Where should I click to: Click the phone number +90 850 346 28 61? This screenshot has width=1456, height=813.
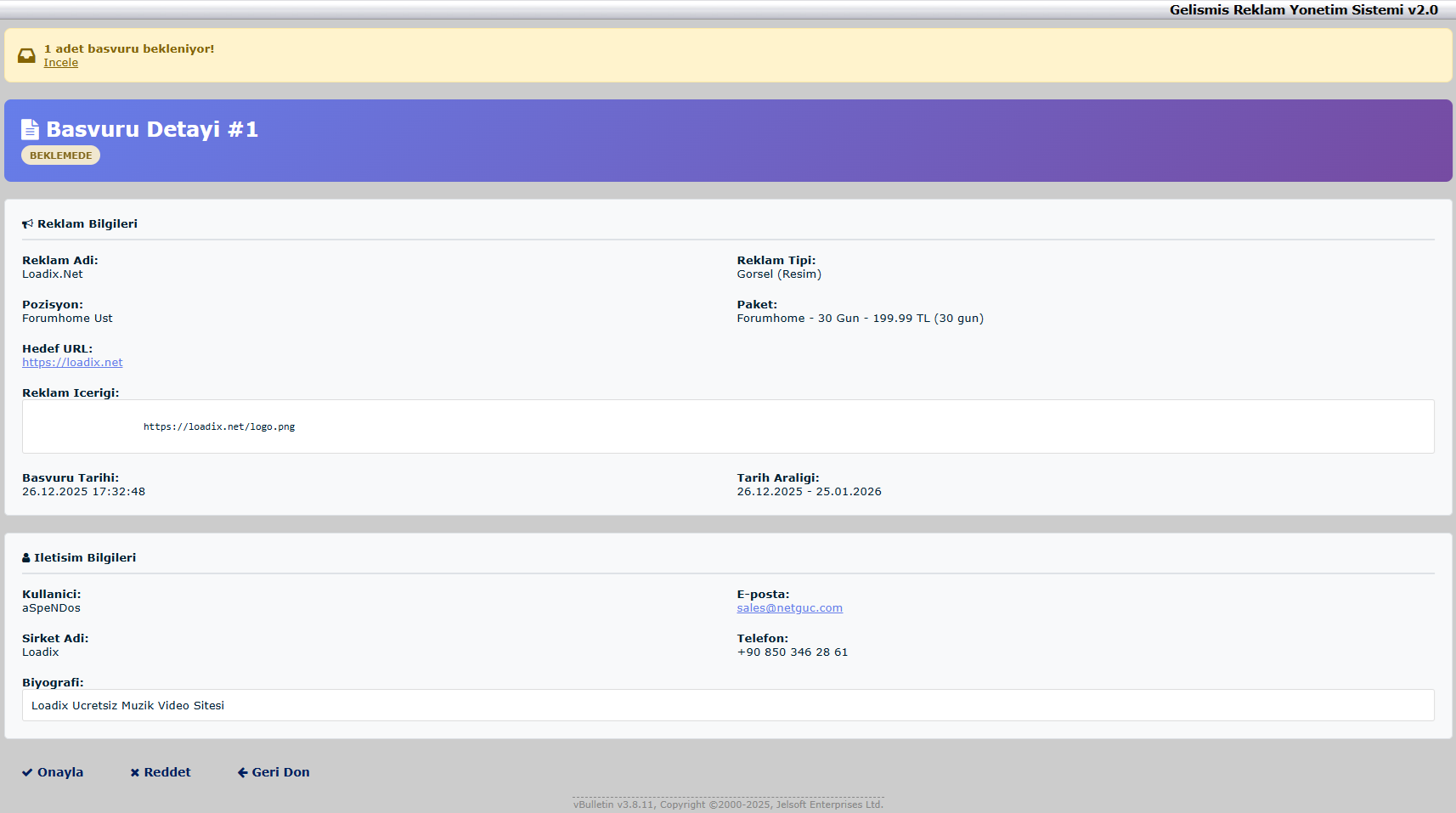(792, 652)
